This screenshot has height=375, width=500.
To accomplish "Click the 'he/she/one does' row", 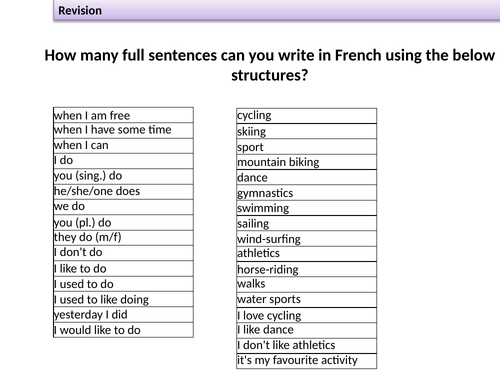I will coord(123,192).
